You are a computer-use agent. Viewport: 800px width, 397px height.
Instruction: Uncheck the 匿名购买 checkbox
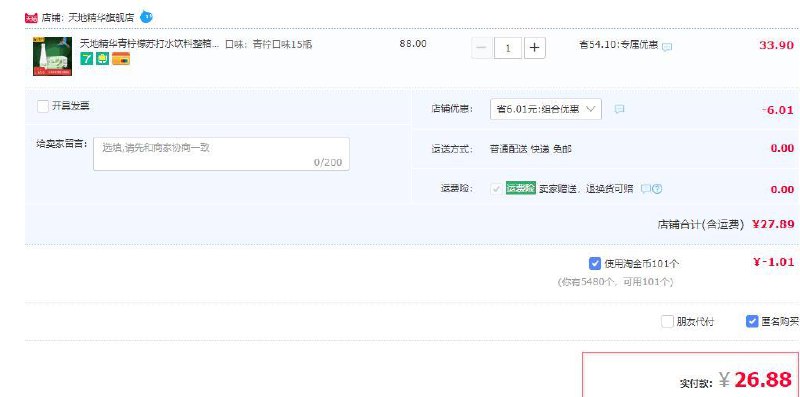(752, 321)
